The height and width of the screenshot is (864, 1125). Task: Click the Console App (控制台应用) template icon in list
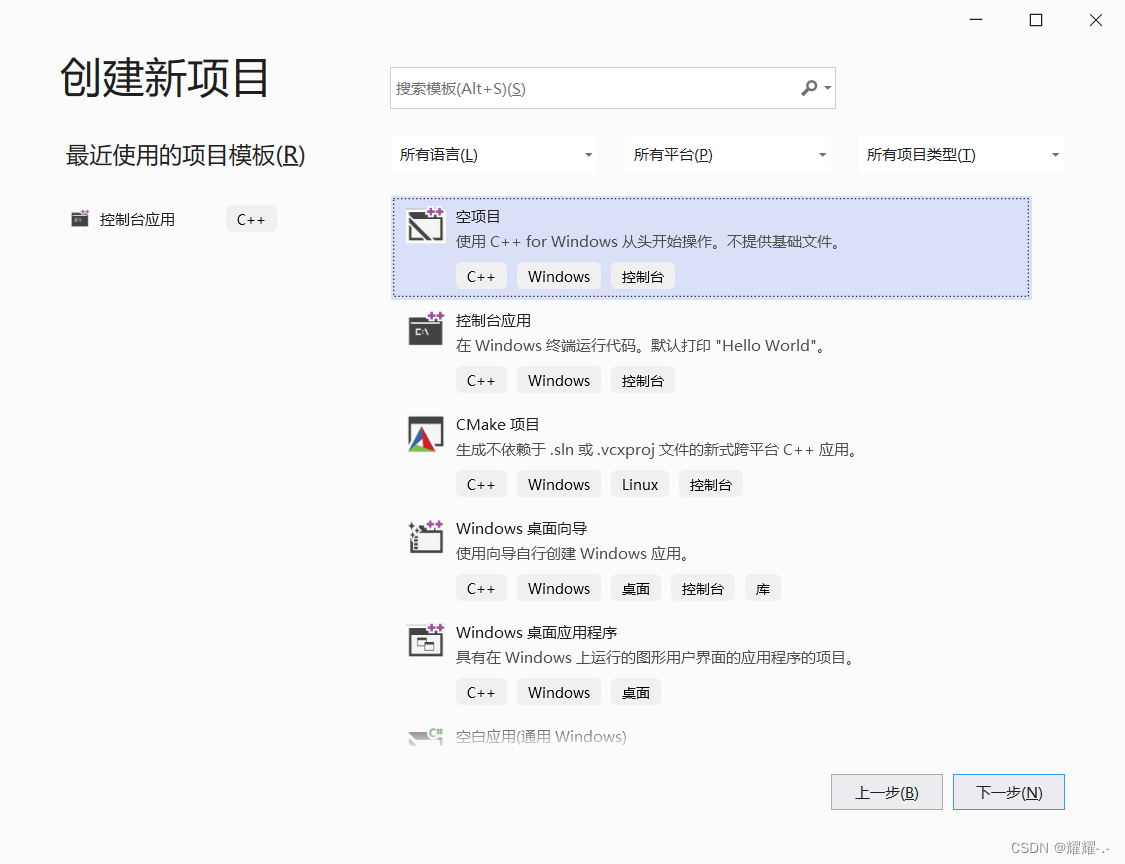425,329
